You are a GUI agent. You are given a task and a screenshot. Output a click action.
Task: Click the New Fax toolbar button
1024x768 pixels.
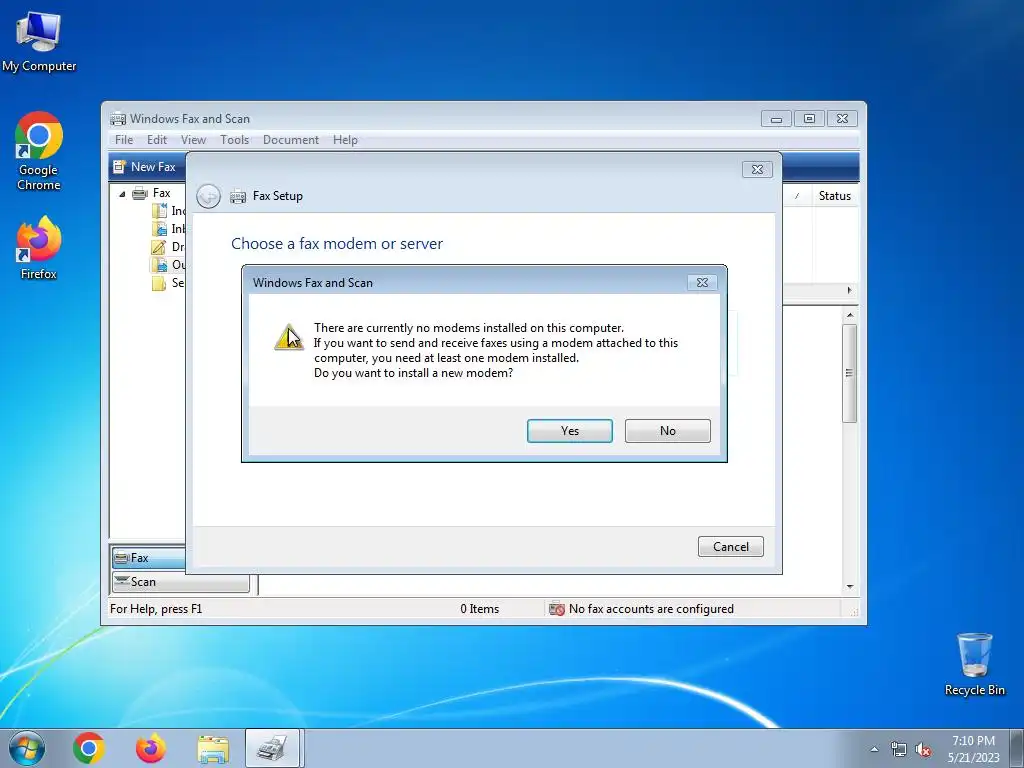point(145,167)
